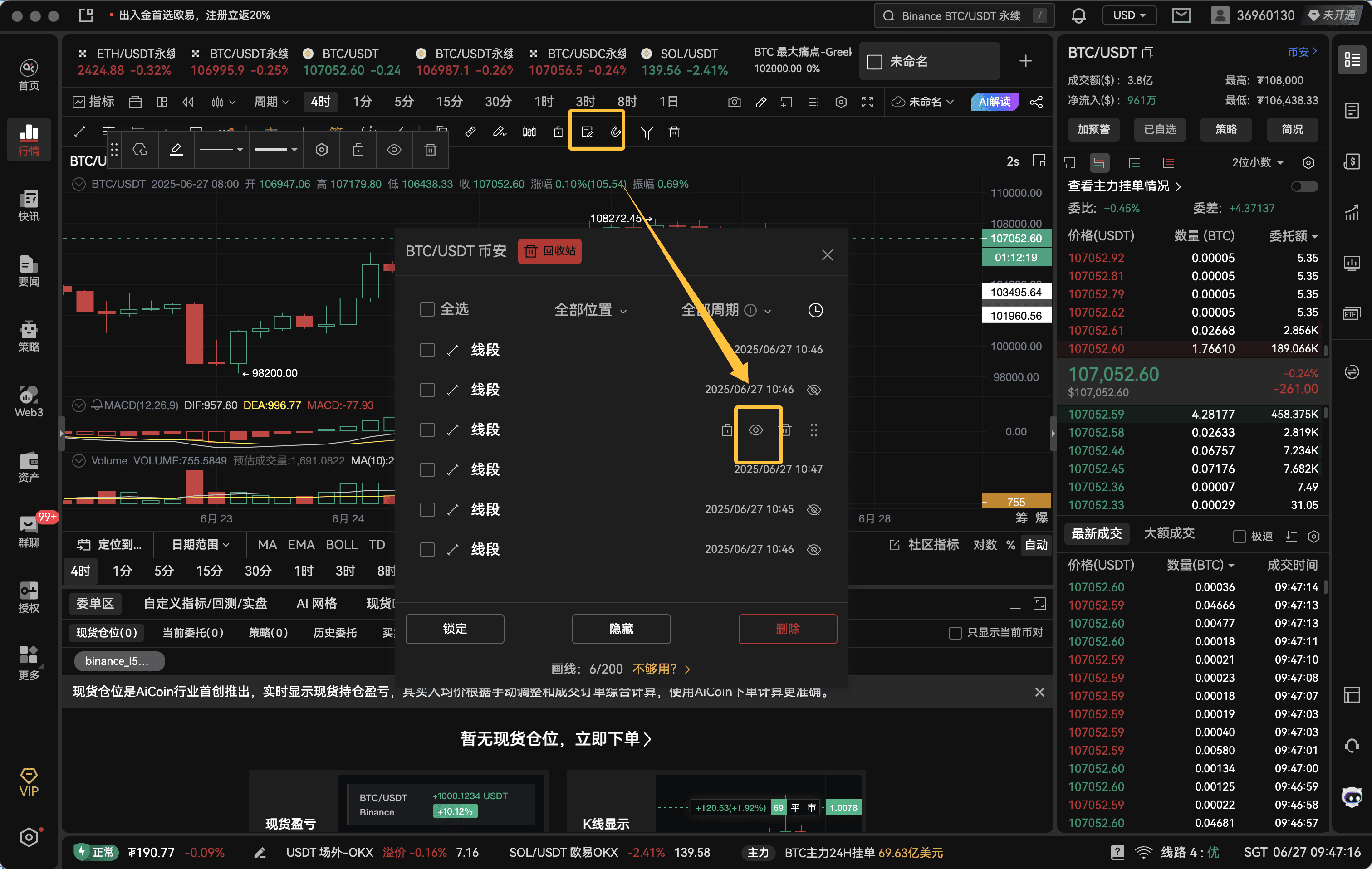Open the cloud 未命名 layout dropdown
Image resolution: width=1372 pixels, height=869 pixels.
[x=923, y=102]
